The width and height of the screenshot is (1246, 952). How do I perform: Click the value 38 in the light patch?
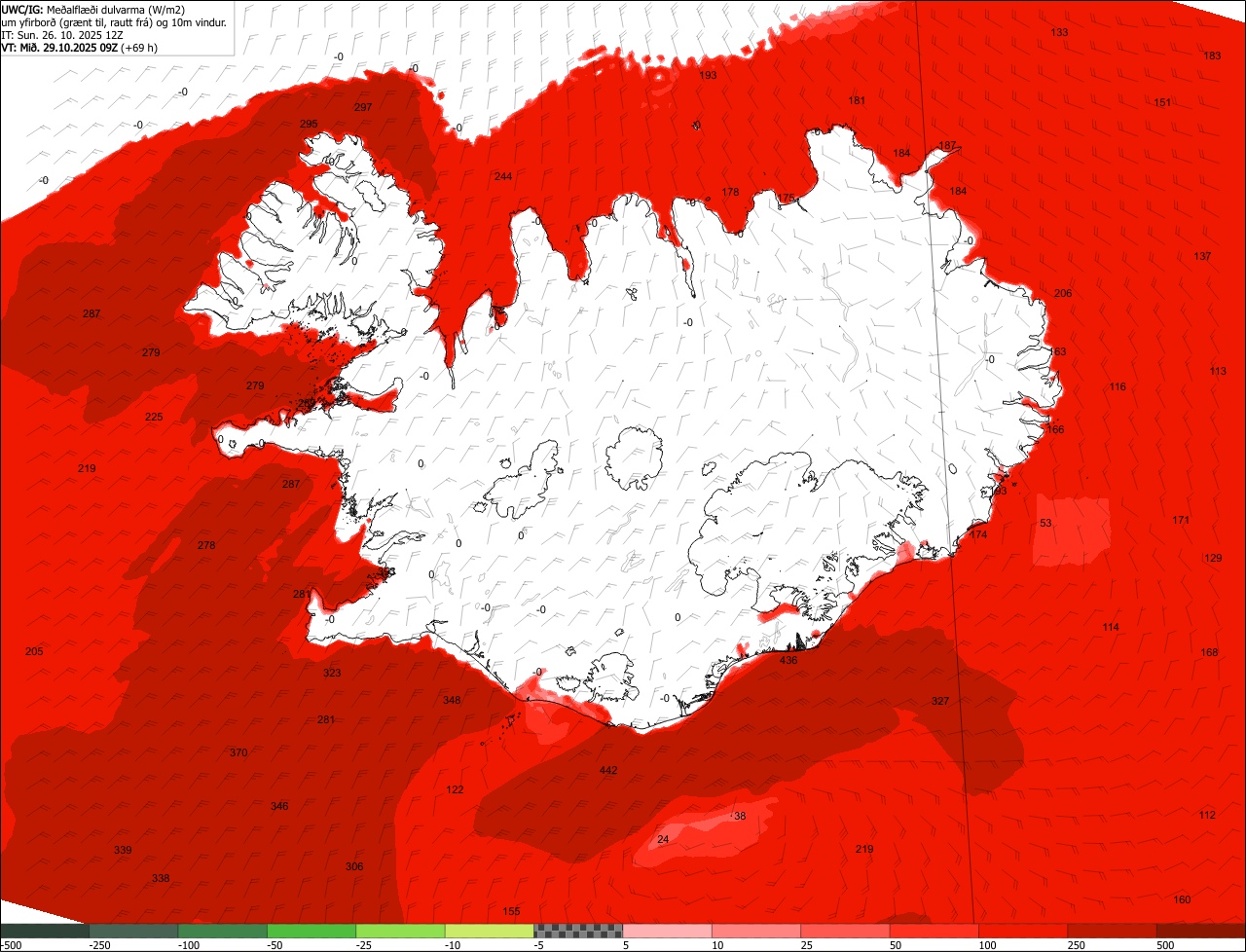click(740, 817)
